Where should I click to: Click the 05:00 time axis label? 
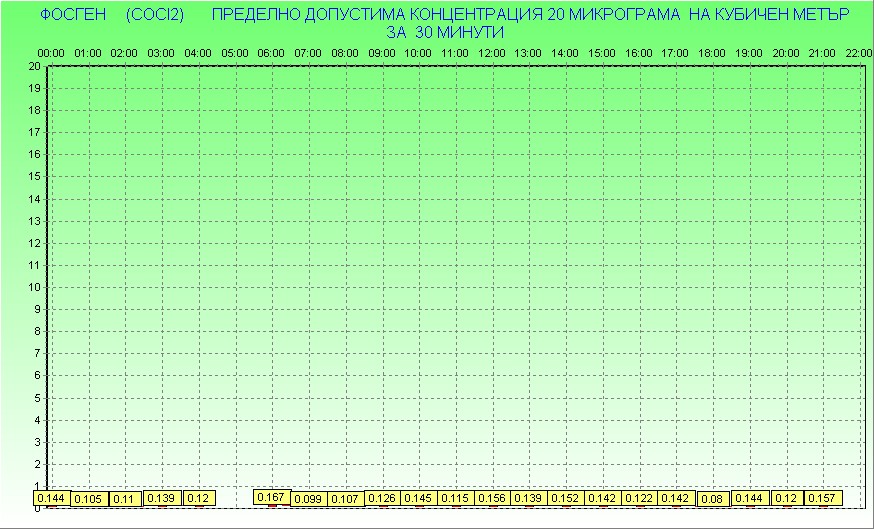pos(235,53)
